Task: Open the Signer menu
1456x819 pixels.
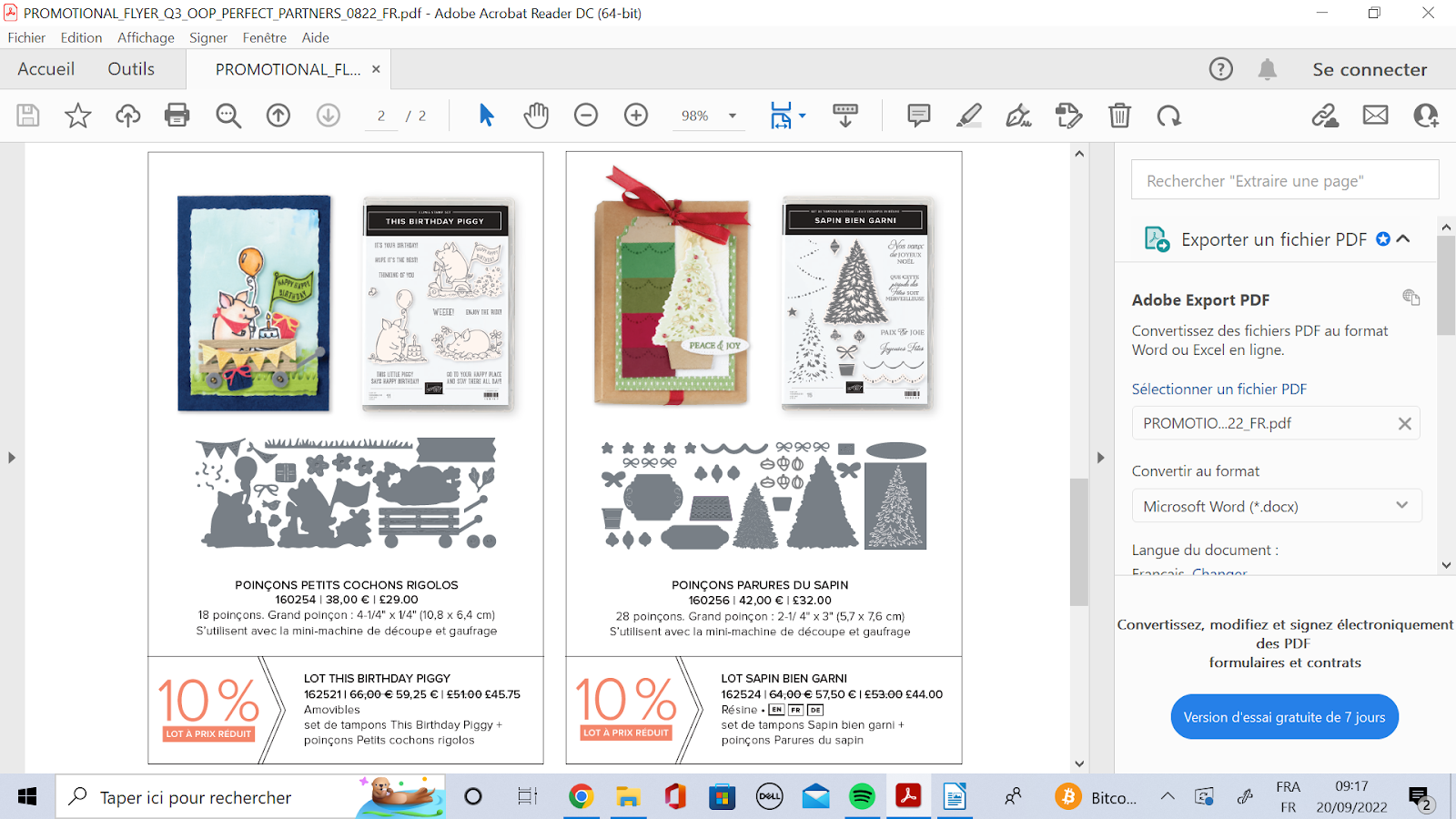Action: [208, 37]
